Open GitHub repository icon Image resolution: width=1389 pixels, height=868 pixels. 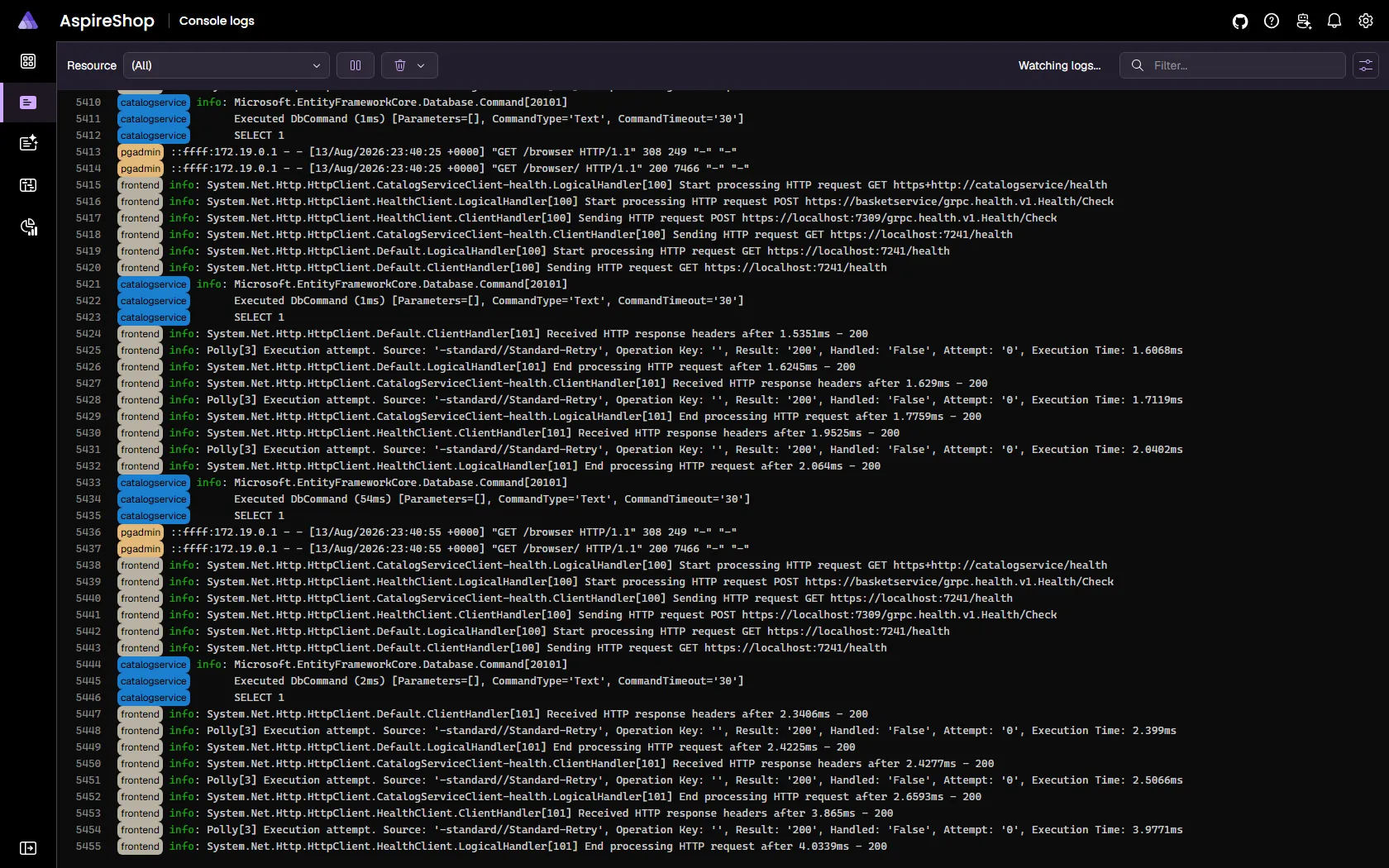pos(1240,21)
